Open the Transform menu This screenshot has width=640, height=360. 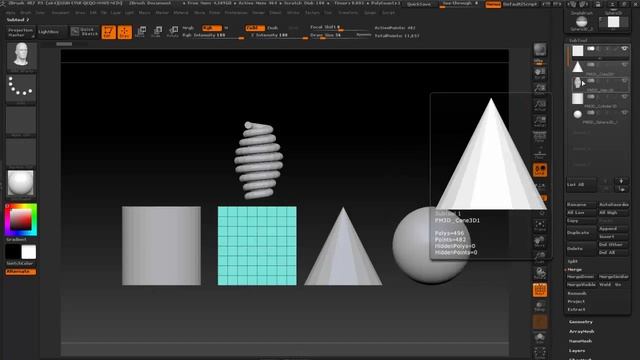pyautogui.click(x=348, y=13)
